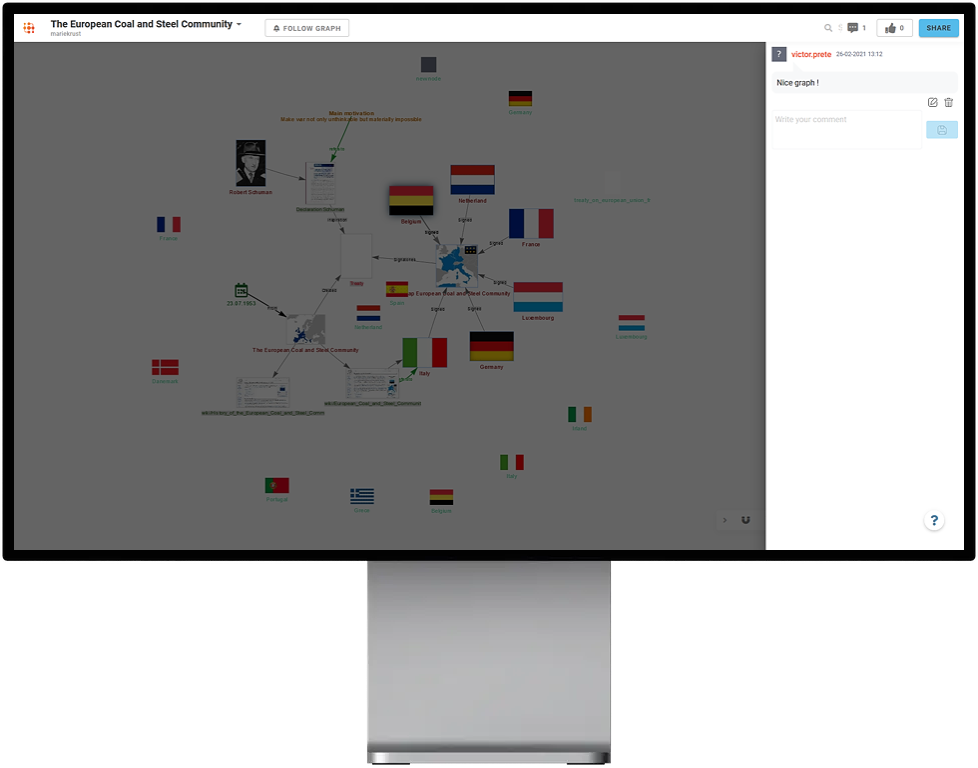978x768 pixels.
Task: Click the blue Share button
Action: [x=938, y=28]
